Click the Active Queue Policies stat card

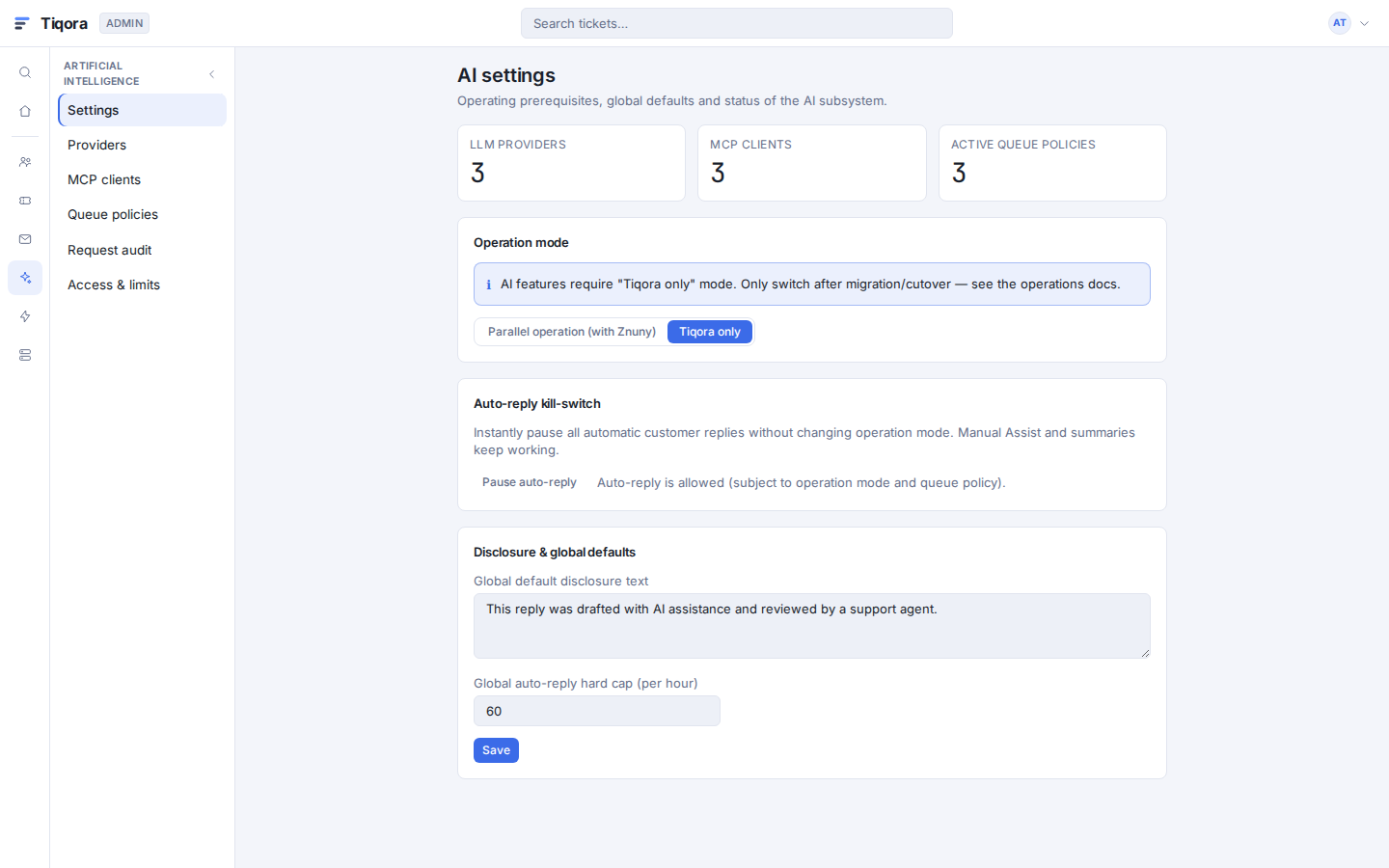tap(1052, 163)
